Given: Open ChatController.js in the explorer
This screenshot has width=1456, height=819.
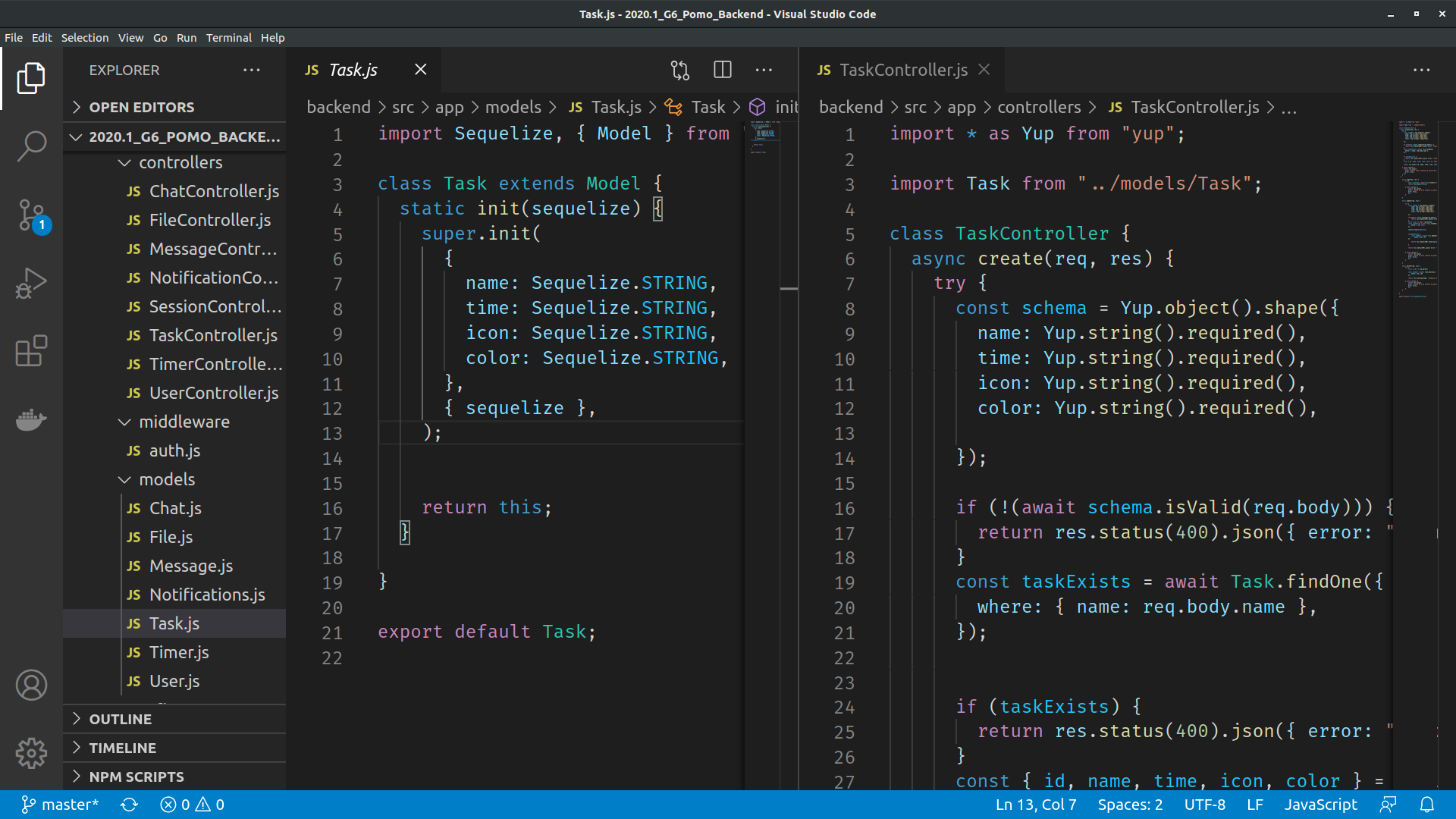Looking at the screenshot, I should [x=174, y=191].
